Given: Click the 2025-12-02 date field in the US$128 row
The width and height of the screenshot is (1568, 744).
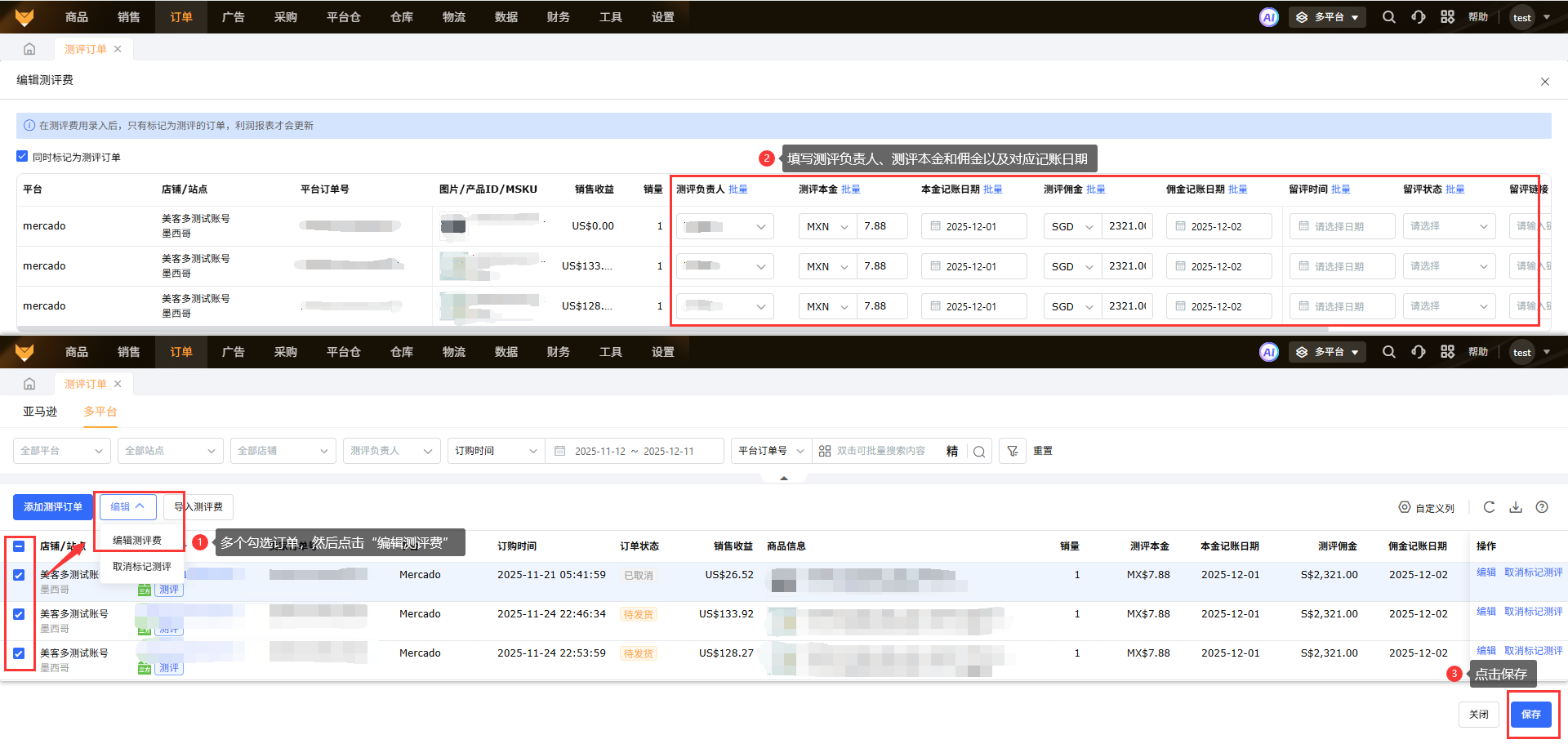Looking at the screenshot, I should (1219, 306).
